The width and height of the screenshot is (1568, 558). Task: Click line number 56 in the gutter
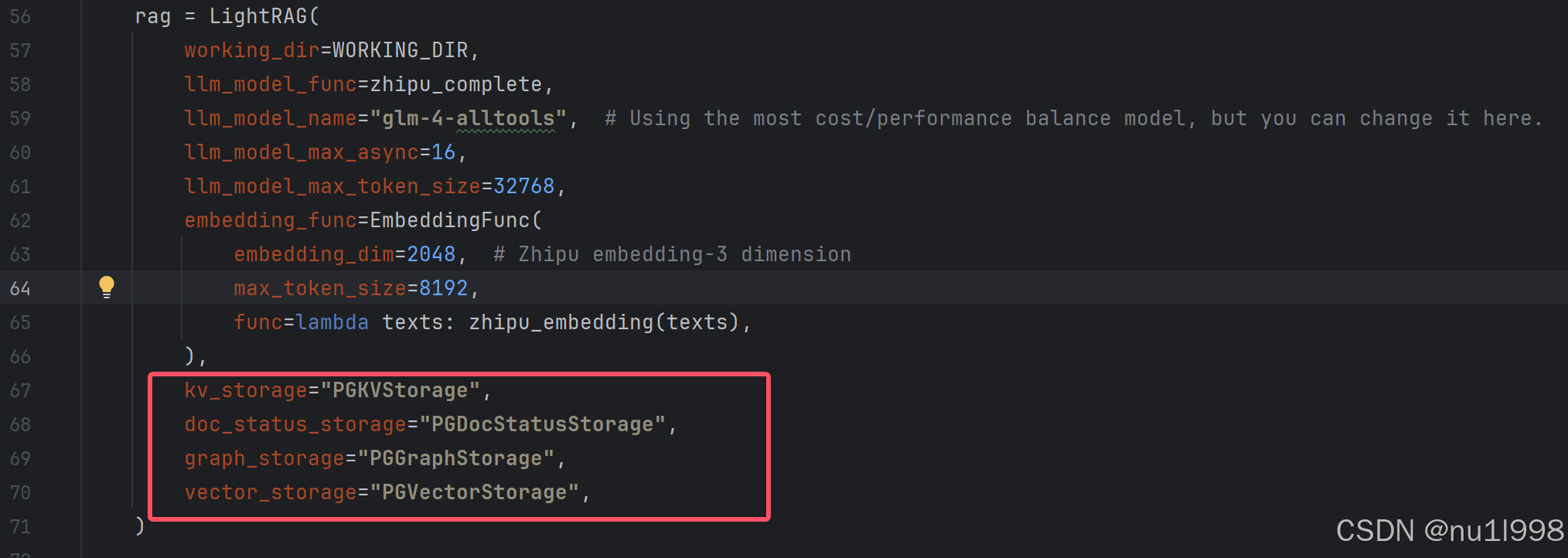click(20, 16)
